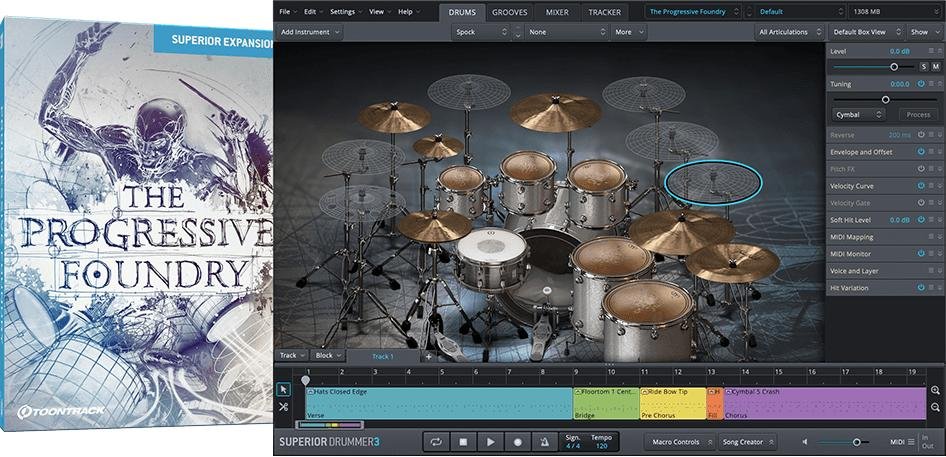This screenshot has height=457, width=946.
Task: Toggle the Envelope and Offset power switch
Action: pyautogui.click(x=921, y=152)
